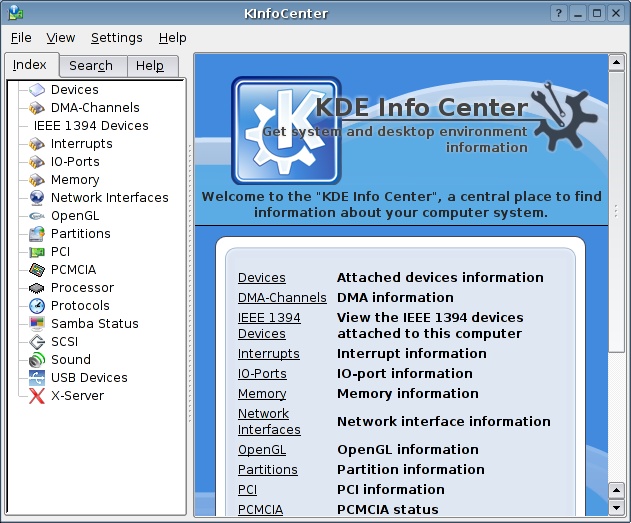631x523 pixels.
Task: Open the View menu
Action: pos(61,37)
